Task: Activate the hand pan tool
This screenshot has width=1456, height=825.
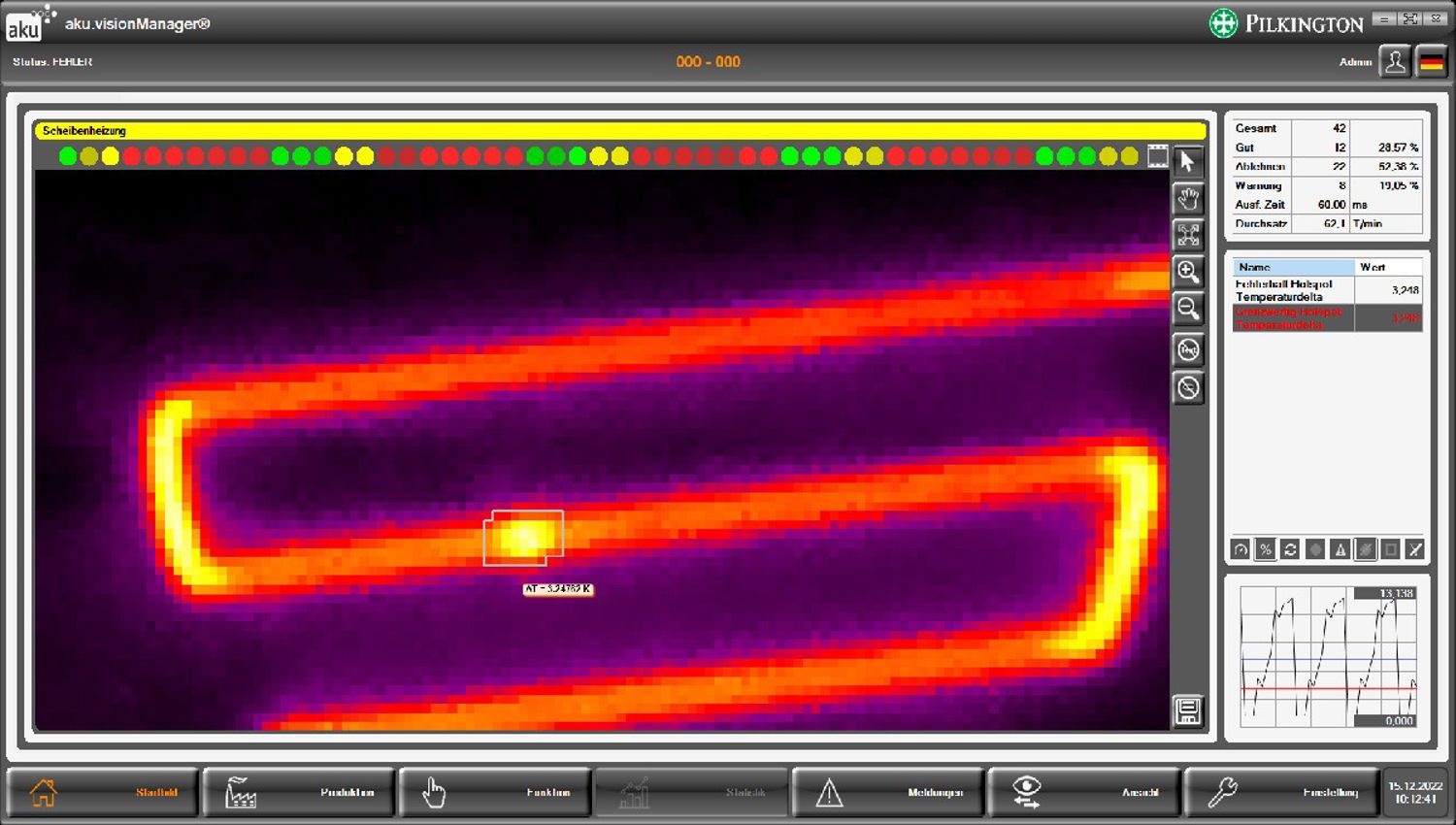Action: [1187, 198]
